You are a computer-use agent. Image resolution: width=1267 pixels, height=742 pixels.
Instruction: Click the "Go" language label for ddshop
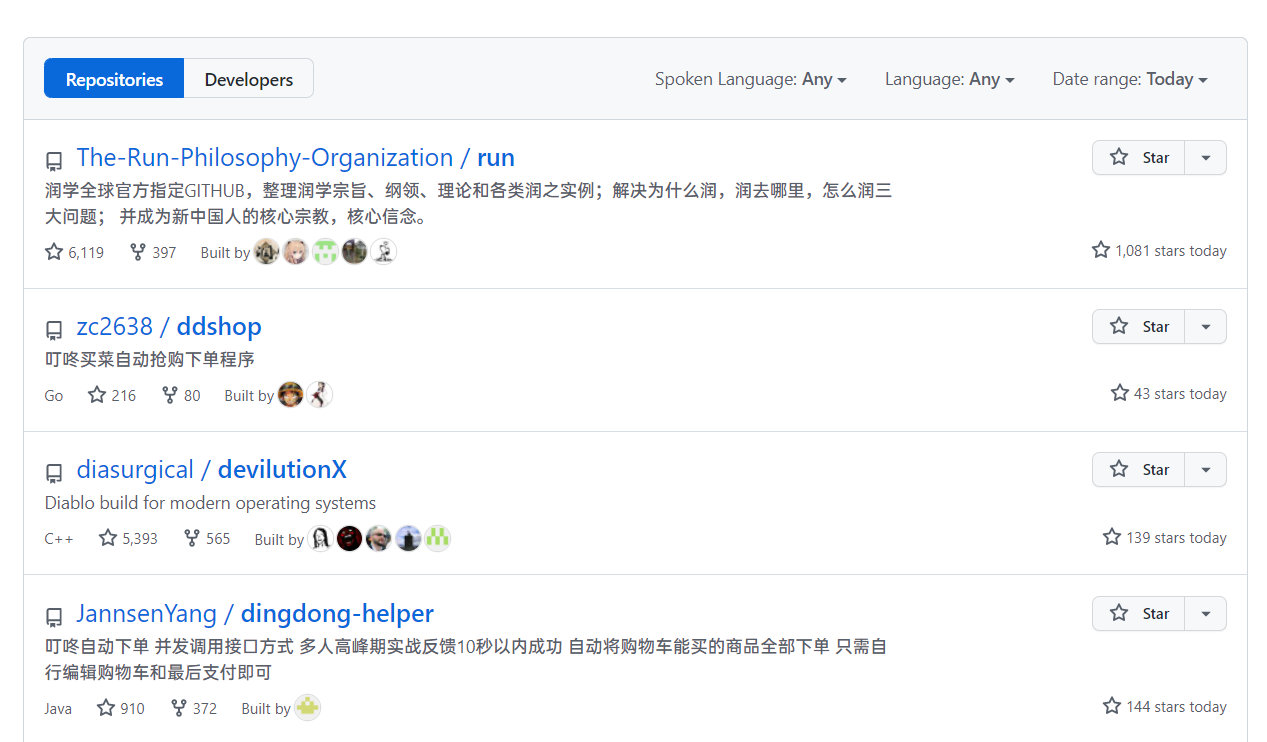tap(54, 396)
